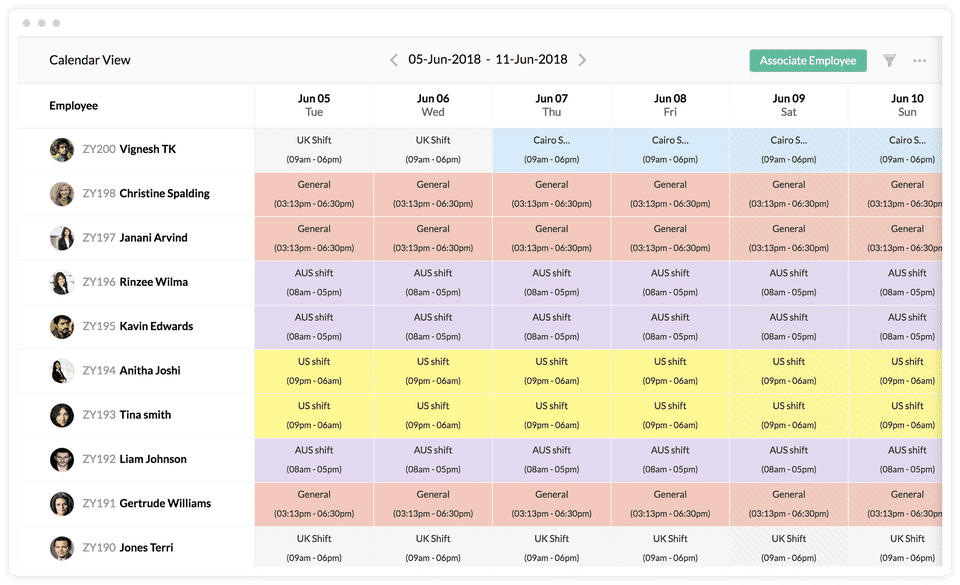Click Jones Terri's UK Shift on Jun 05
The width and height of the screenshot is (960, 585).
tap(314, 546)
